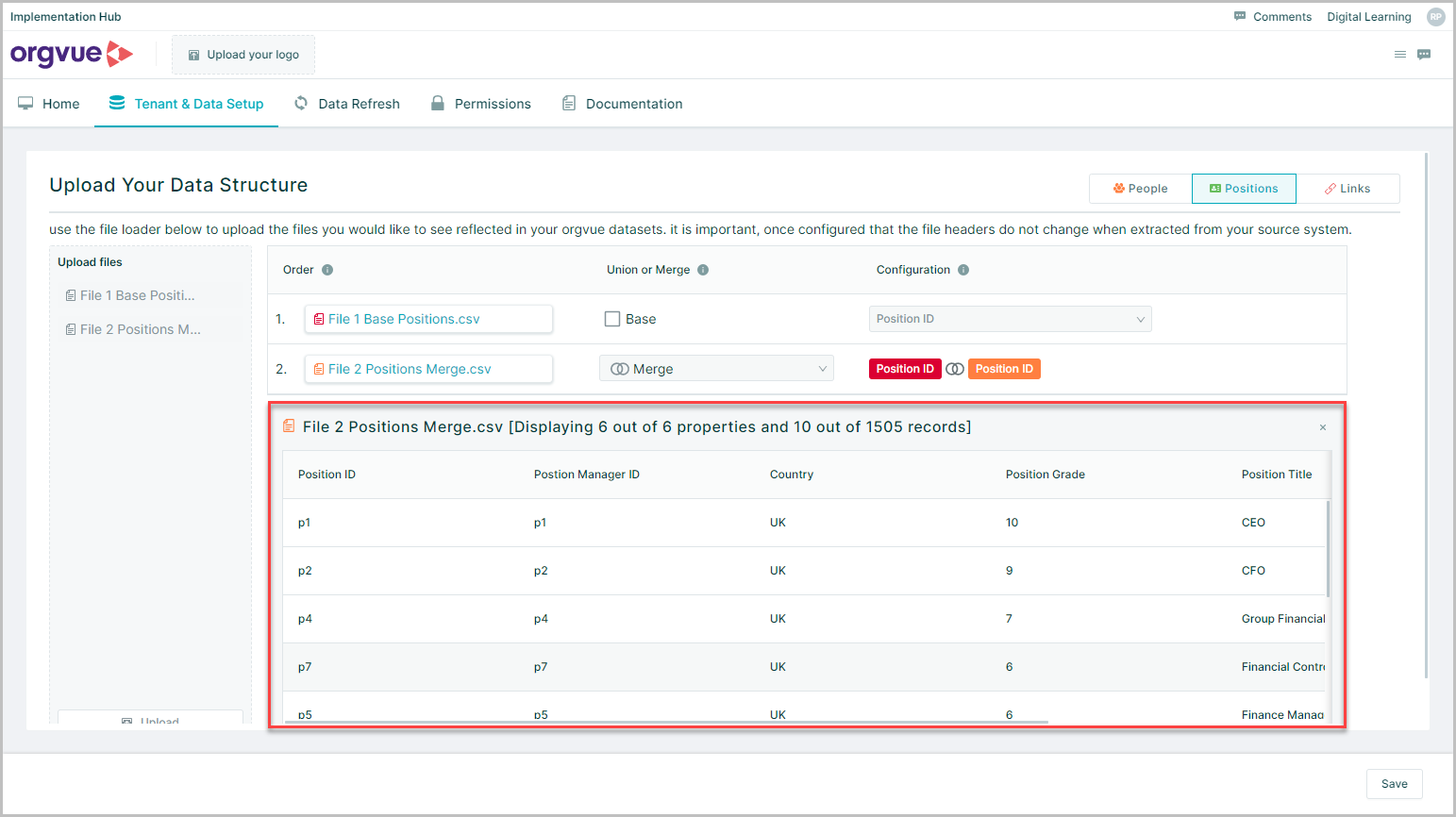Viewport: 1456px width, 817px height.
Task: Open the Merge type dropdown for File 2
Action: tap(716, 369)
